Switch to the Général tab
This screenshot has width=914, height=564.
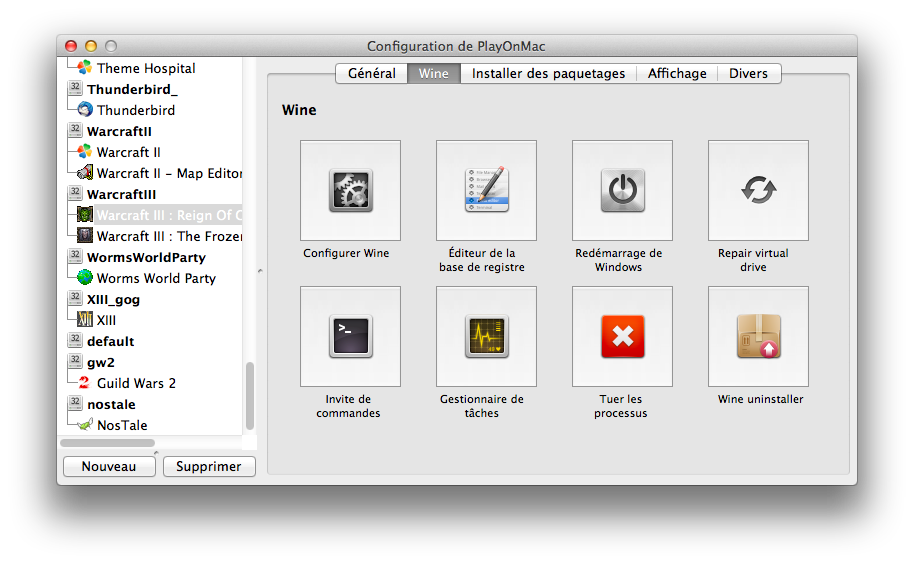coord(371,73)
